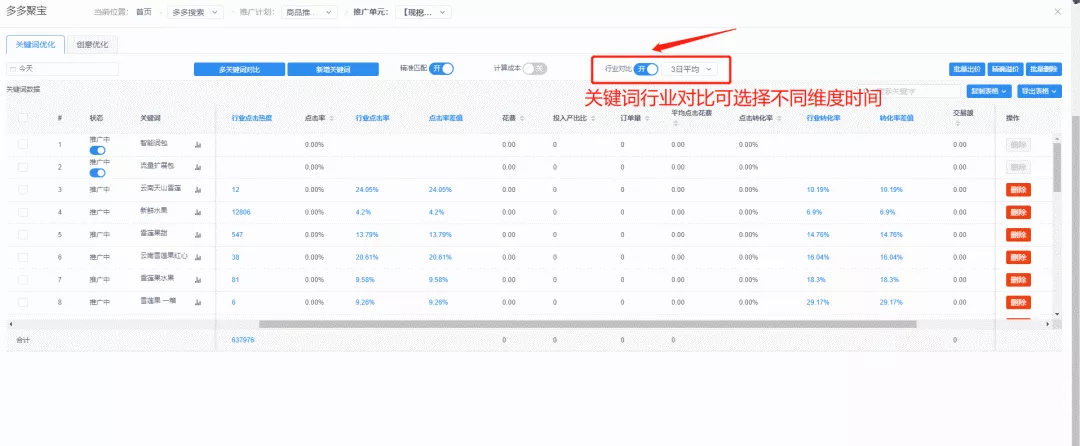Click industry conversion rate 29.17% for 雪莲果 一箱
This screenshot has height=446, width=1080.
click(x=818, y=303)
